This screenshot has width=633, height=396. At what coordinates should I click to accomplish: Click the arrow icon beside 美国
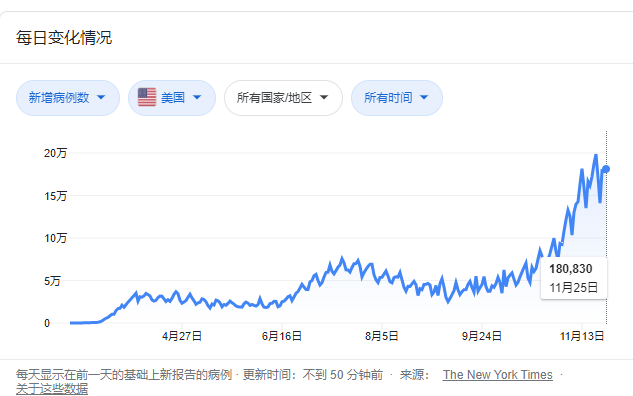pos(197,97)
